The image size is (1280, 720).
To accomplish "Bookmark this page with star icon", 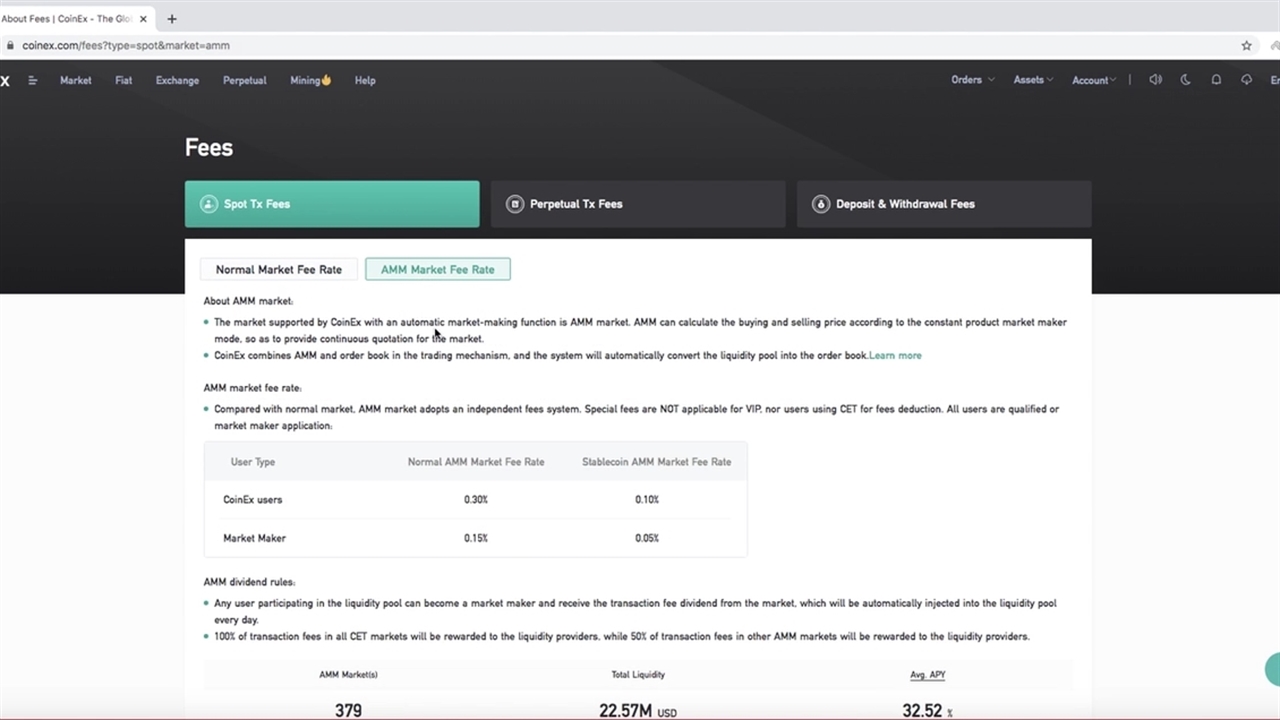I will pos(1246,45).
